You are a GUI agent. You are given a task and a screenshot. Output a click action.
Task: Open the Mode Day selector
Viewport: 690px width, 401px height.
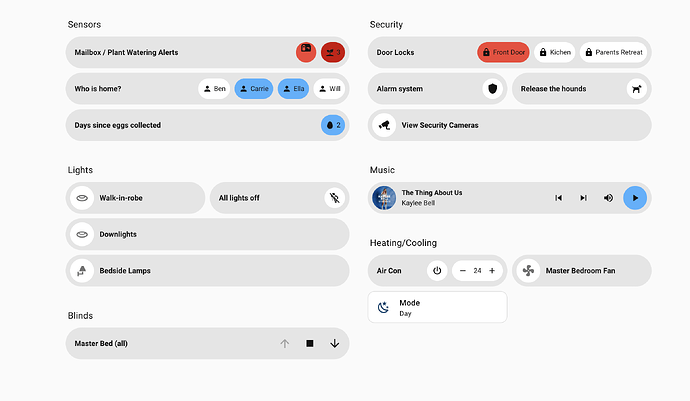[x=437, y=307]
